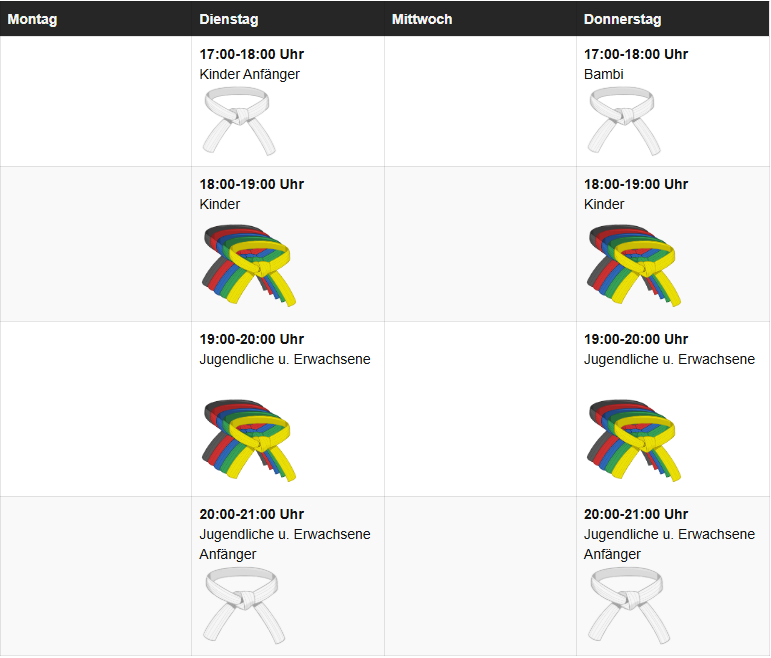
Task: Click Tuesday 17:00-18:00 Uhr time text
Action: [x=251, y=54]
